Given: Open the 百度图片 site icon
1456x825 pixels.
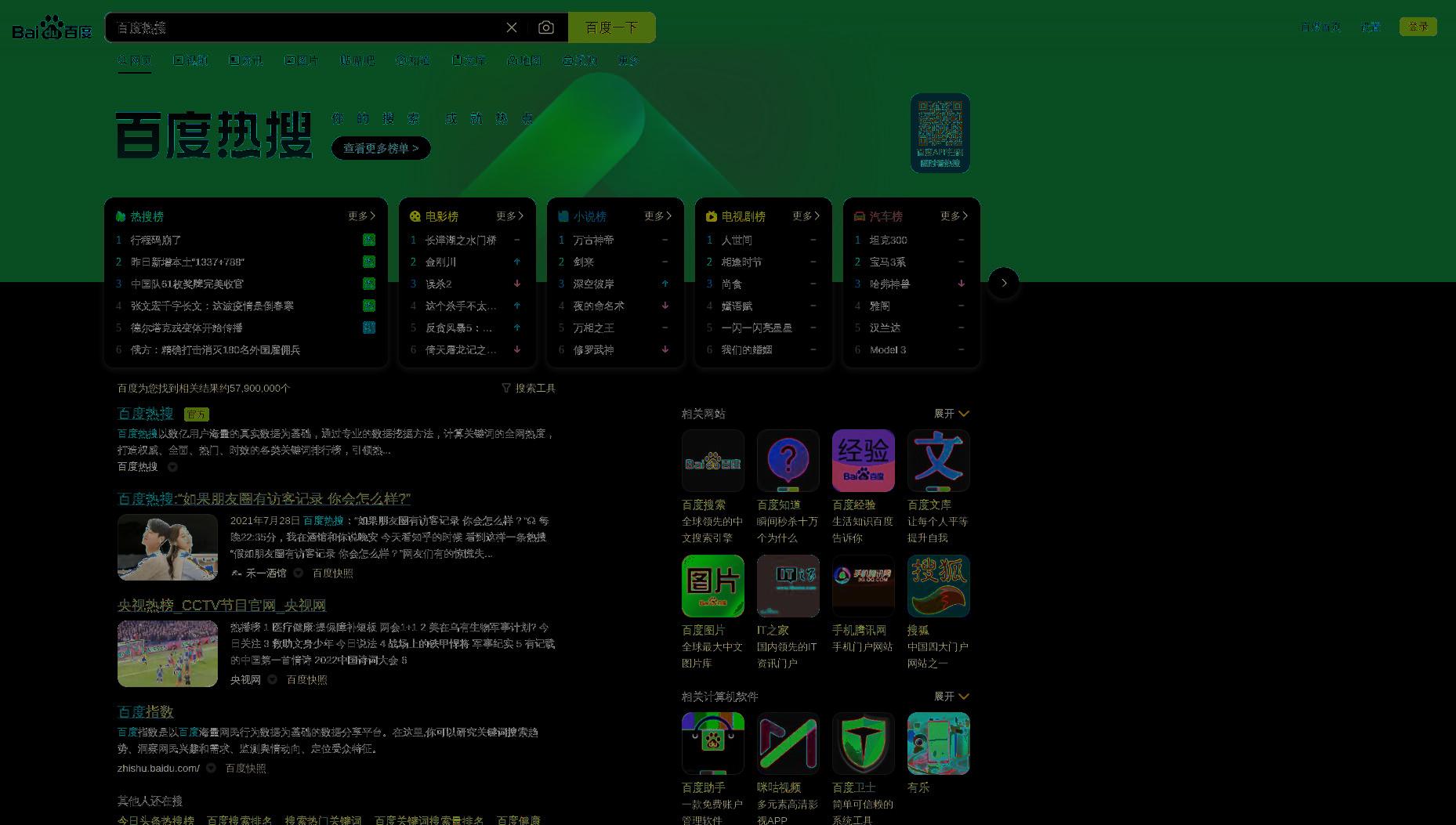Looking at the screenshot, I should 713,586.
